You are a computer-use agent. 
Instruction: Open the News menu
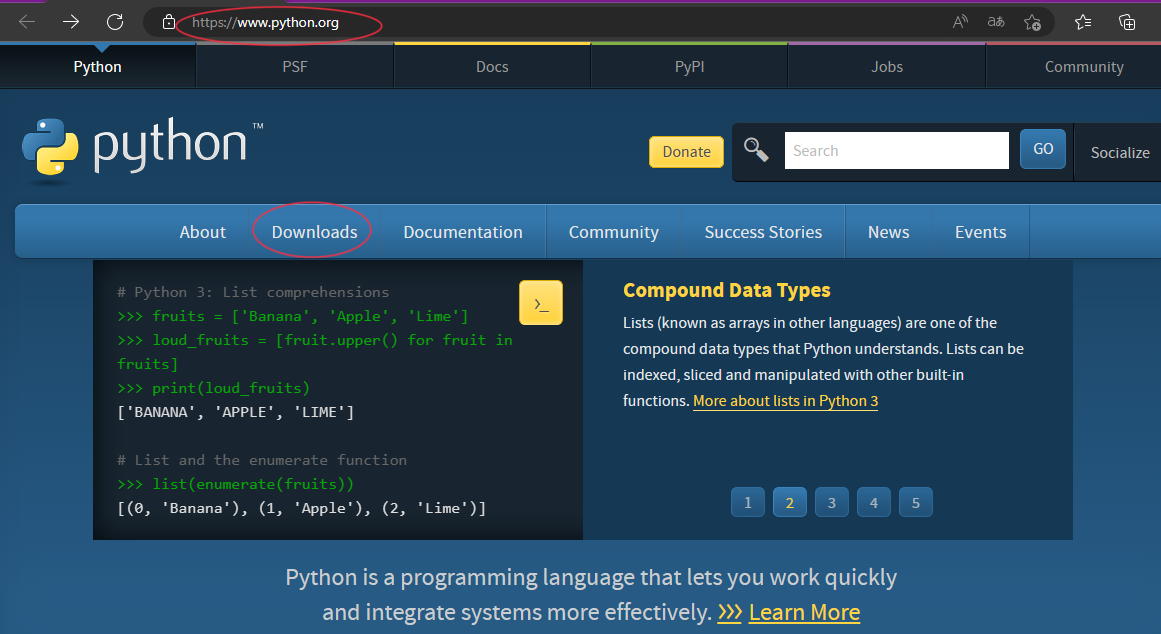pyautogui.click(x=889, y=232)
